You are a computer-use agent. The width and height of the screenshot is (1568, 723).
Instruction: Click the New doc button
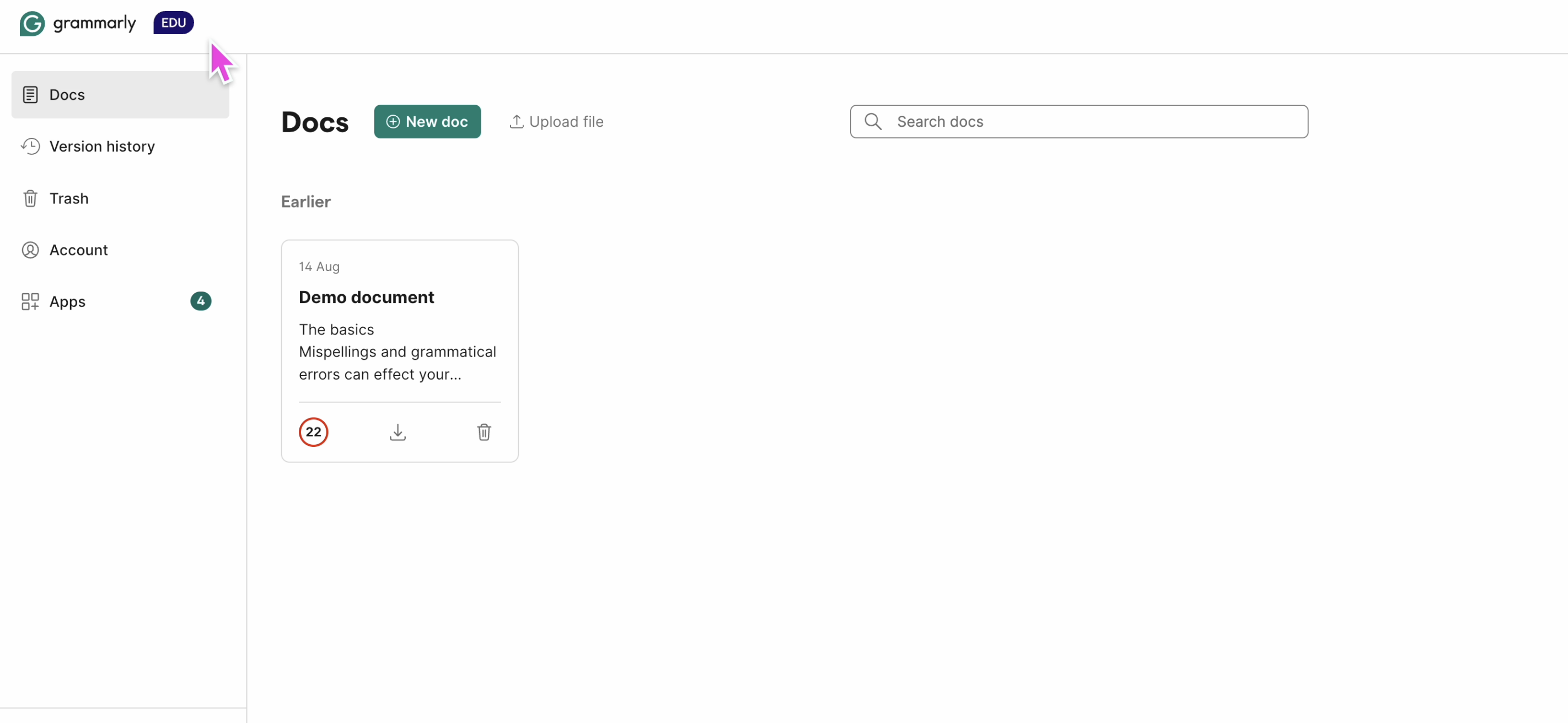click(427, 122)
